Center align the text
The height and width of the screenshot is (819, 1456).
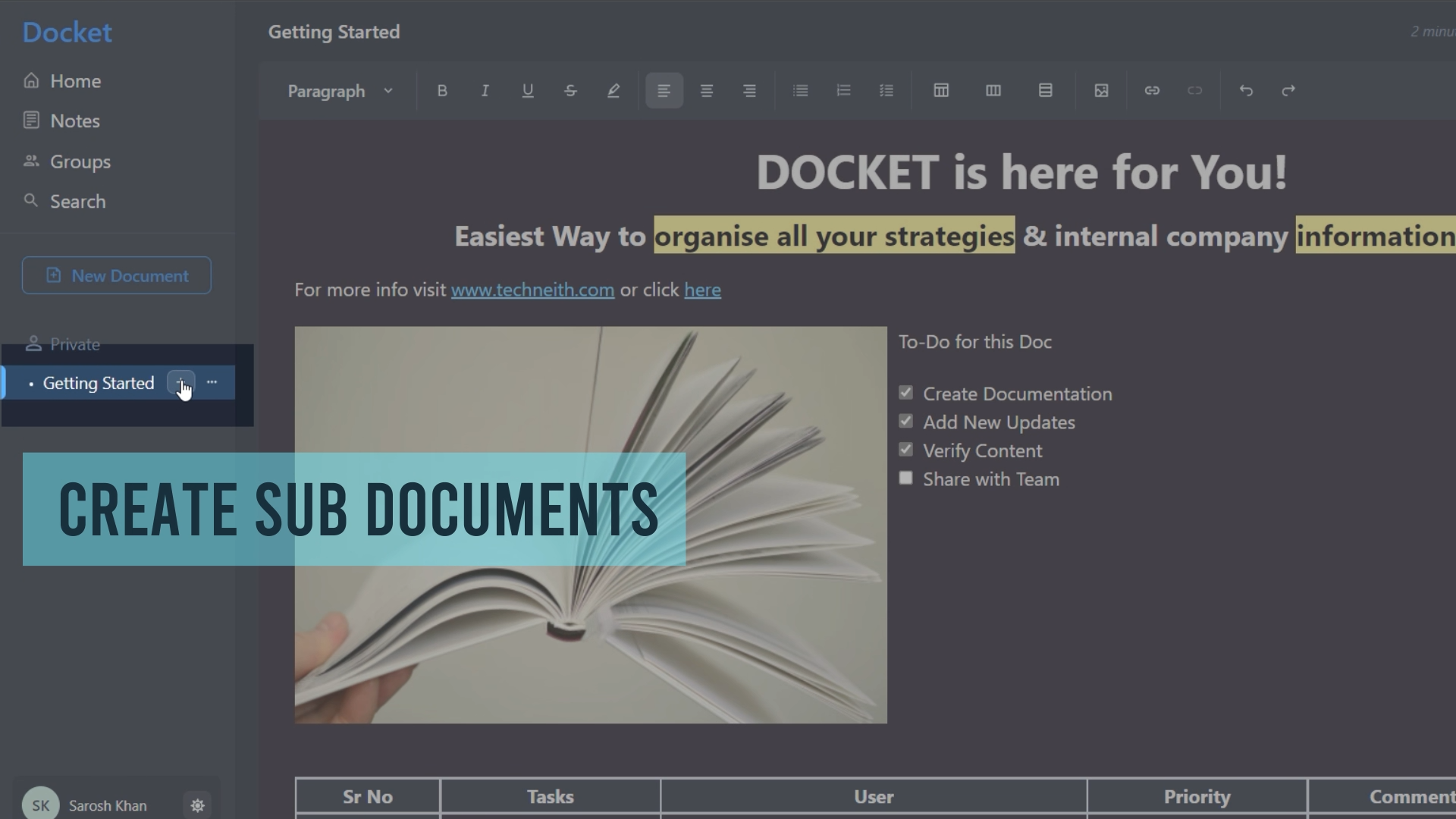(x=706, y=91)
